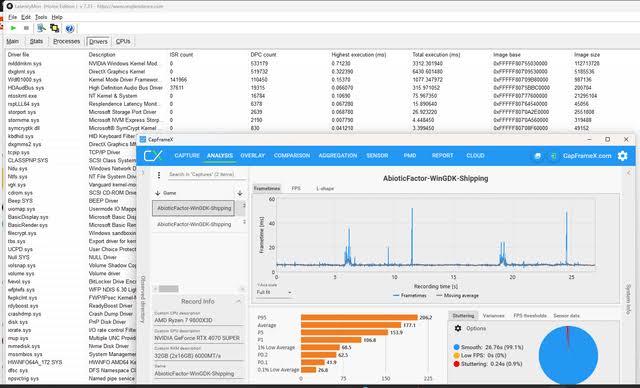Expand the System Info side panel
Image resolution: width=640 pixels, height=388 pixels.
[x=628, y=299]
